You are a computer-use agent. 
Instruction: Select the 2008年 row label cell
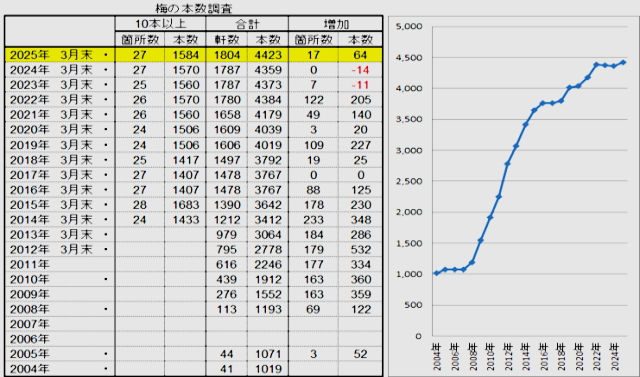[x=60, y=309]
